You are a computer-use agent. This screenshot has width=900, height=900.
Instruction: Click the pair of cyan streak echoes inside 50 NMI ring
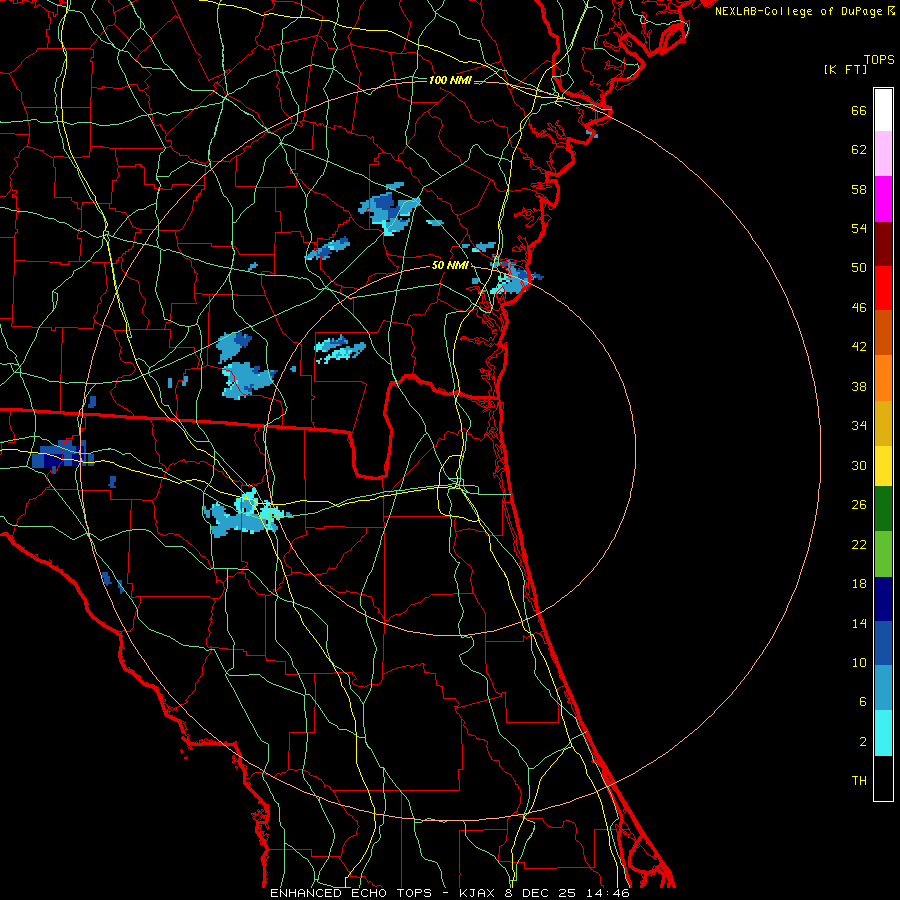[x=340, y=350]
